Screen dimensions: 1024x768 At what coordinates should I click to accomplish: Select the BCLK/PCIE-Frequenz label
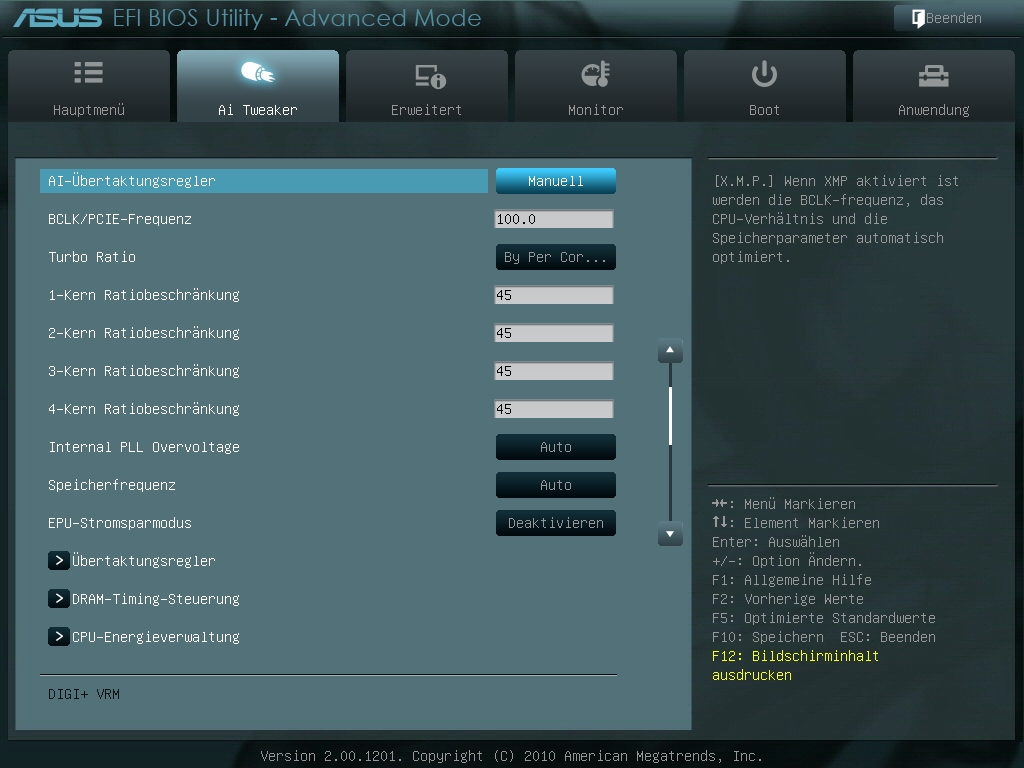click(x=120, y=219)
